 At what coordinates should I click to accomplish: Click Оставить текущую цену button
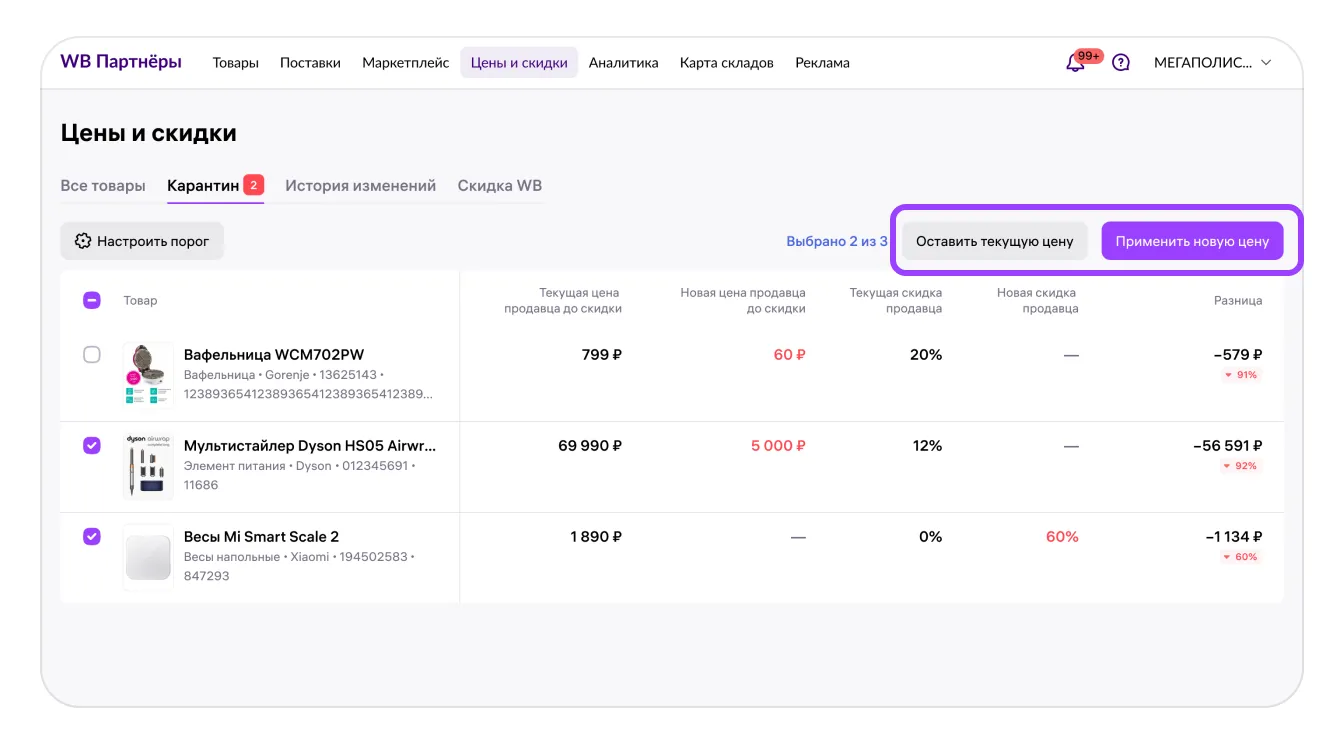tap(995, 241)
